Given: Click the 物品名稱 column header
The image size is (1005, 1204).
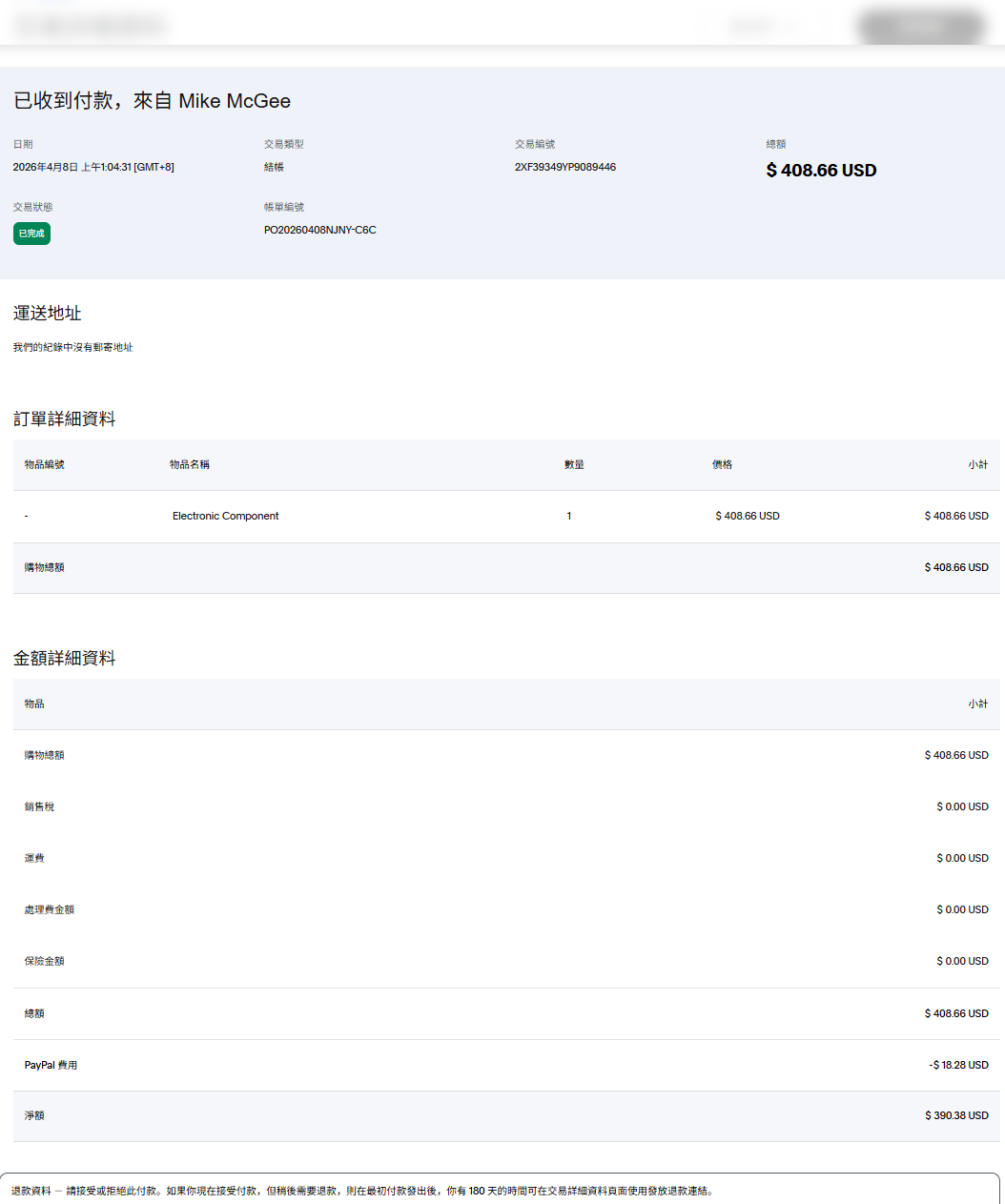Looking at the screenshot, I should click(189, 464).
